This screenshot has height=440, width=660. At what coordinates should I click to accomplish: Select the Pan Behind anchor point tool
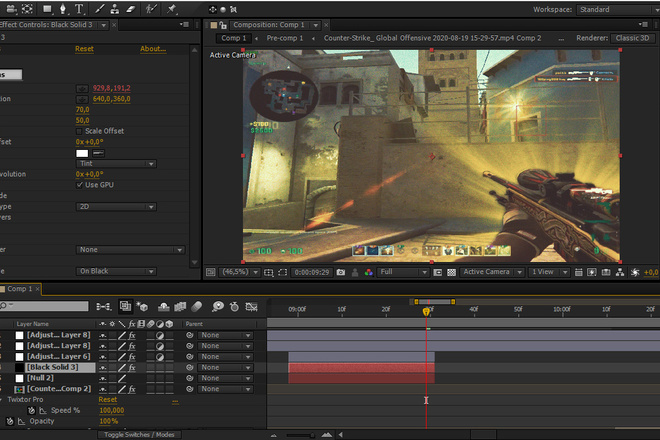coord(27,9)
